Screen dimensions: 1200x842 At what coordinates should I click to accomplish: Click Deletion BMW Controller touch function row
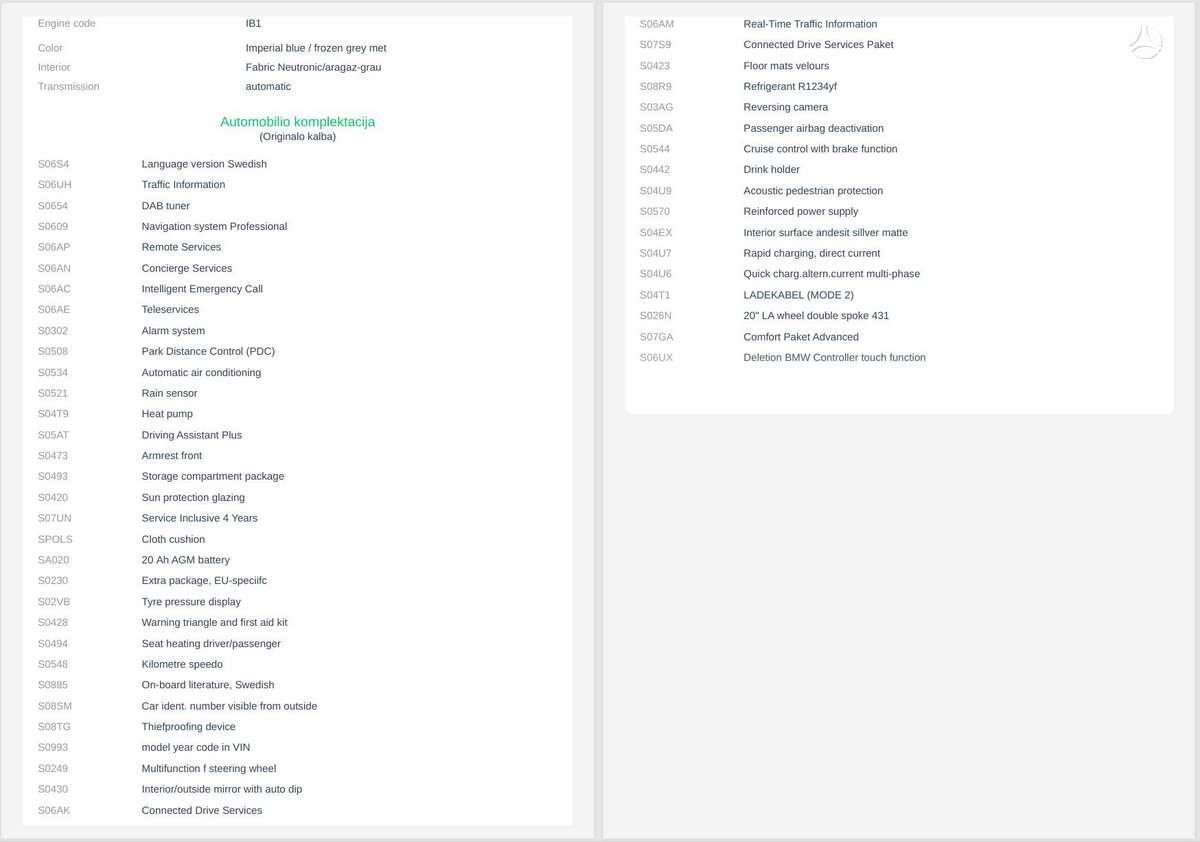899,358
